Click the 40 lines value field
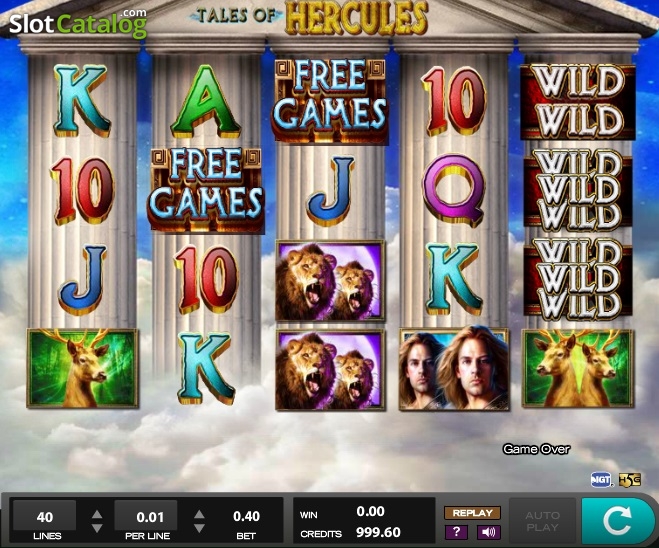Image resolution: width=659 pixels, height=548 pixels. pos(45,516)
